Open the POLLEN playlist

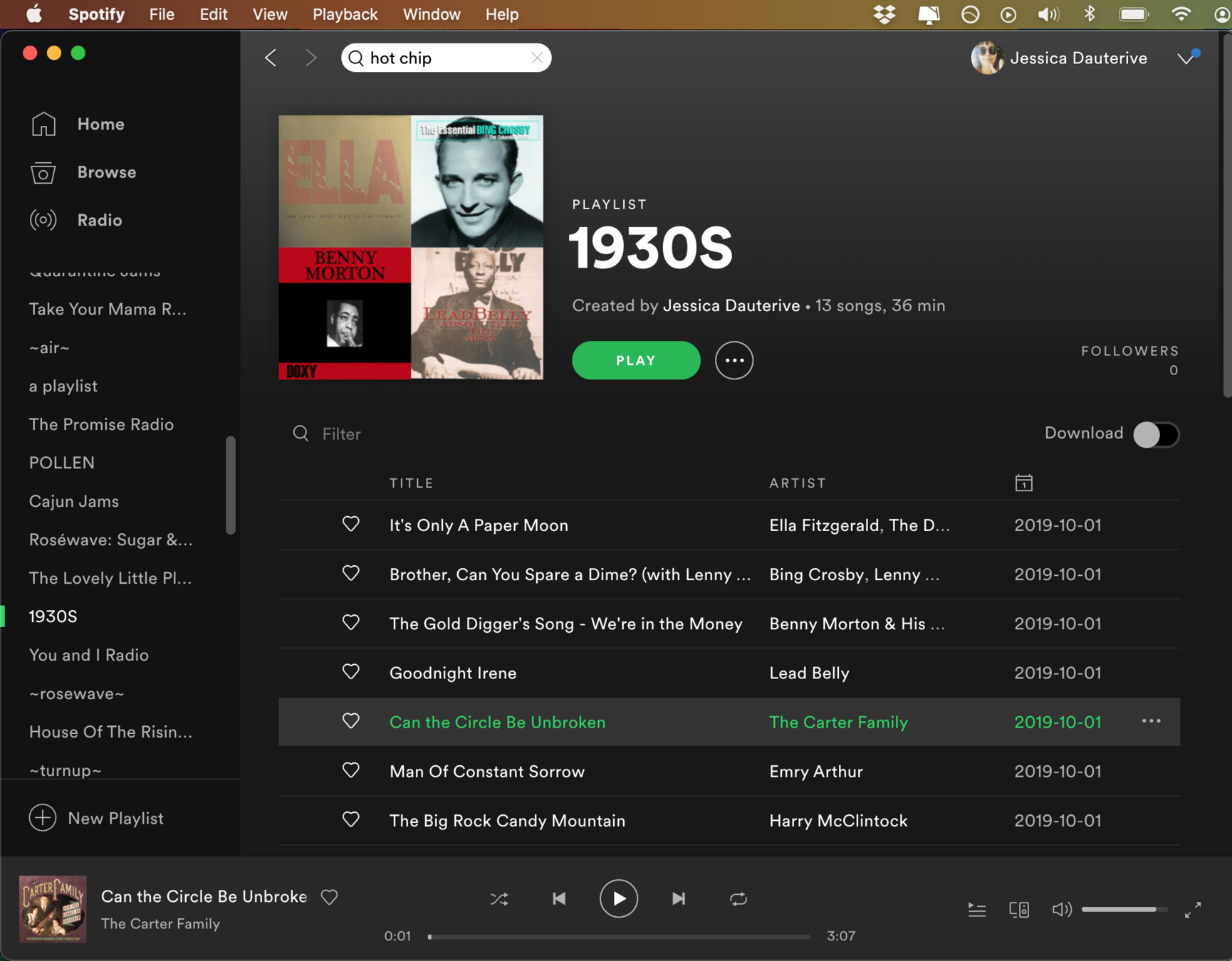coord(62,463)
